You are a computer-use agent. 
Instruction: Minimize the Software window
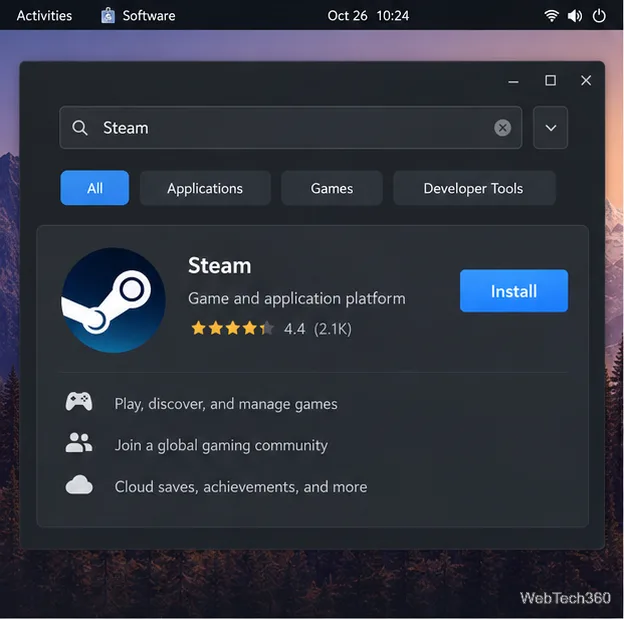[x=513, y=81]
